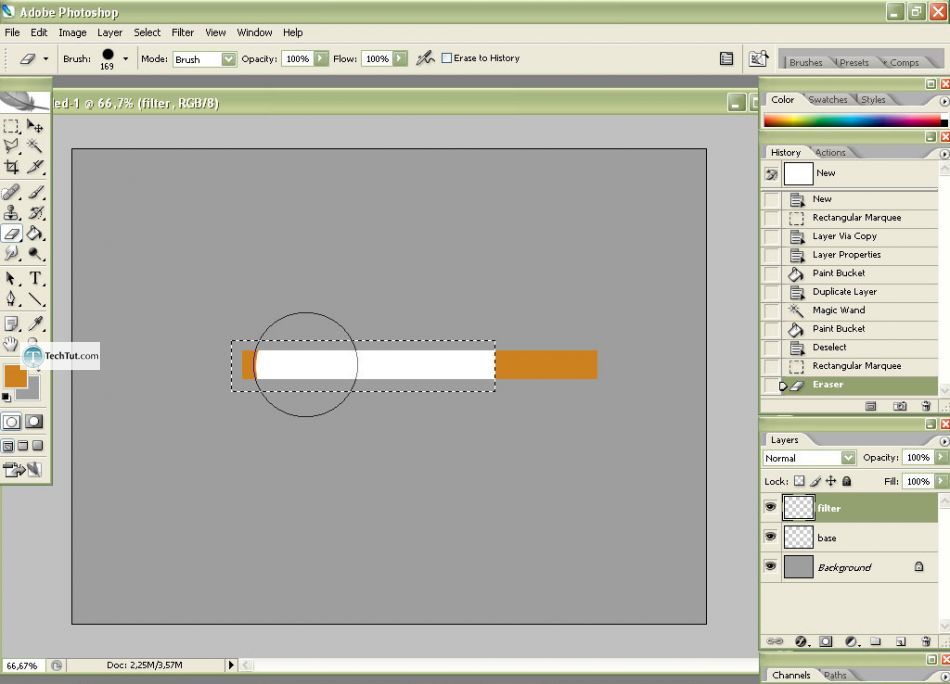The image size is (950, 684).
Task: Select the Hand tool
Action: 11,344
